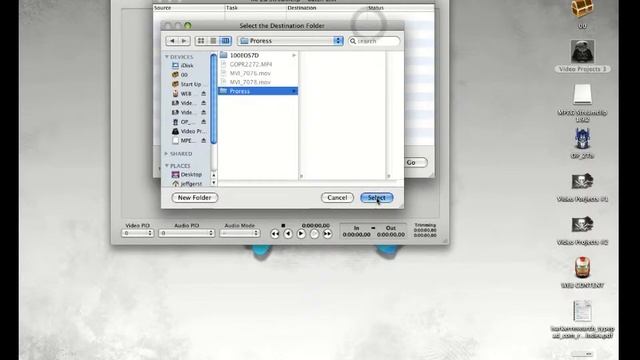Select the Prores folder row
The width and height of the screenshot is (640, 360).
pos(258,91)
